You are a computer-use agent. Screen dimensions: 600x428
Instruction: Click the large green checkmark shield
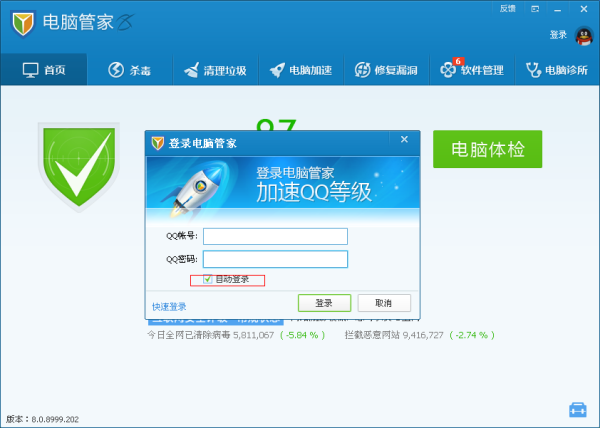(x=78, y=166)
